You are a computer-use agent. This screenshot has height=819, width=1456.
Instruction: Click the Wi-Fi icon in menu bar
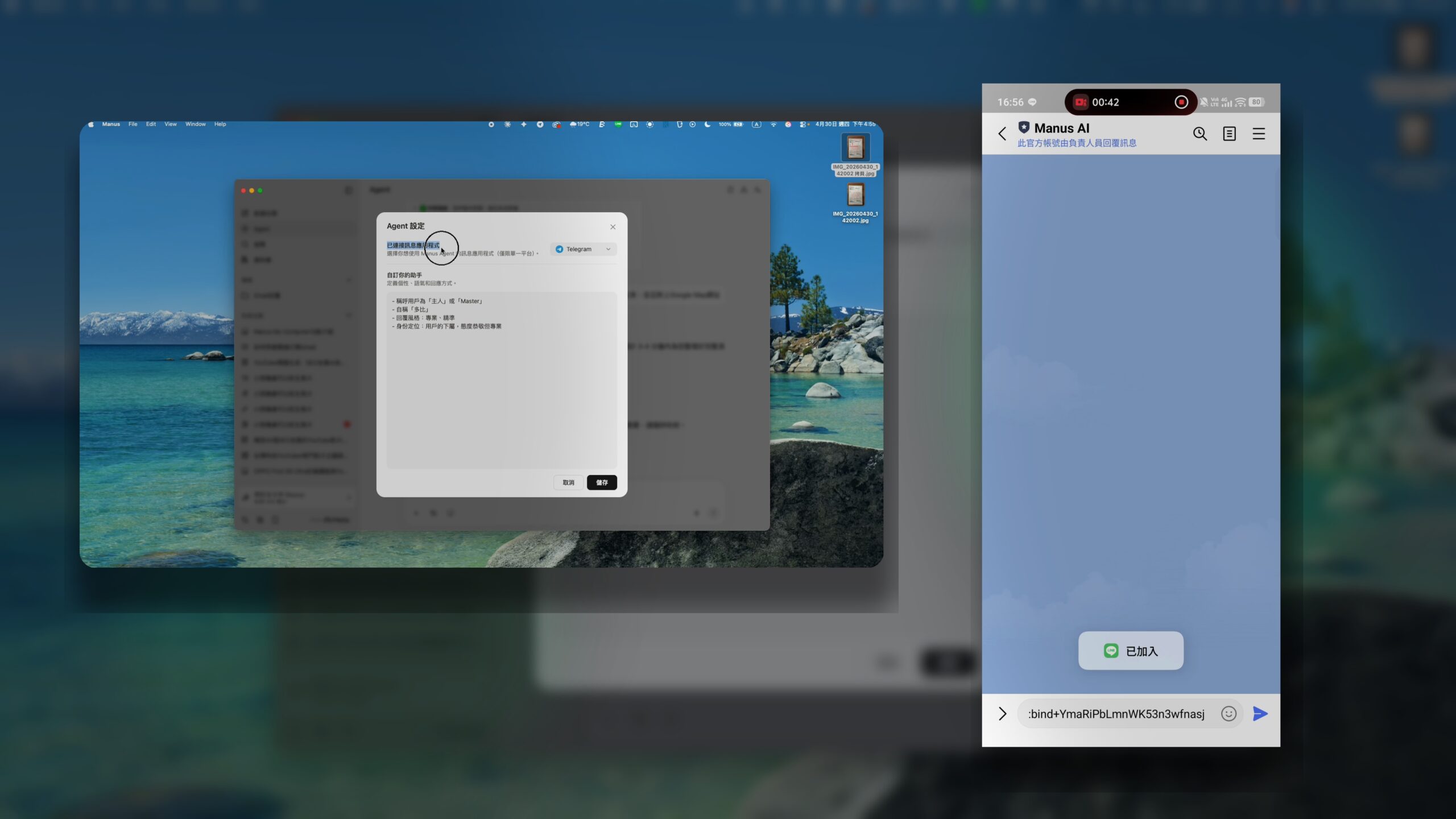tap(773, 124)
